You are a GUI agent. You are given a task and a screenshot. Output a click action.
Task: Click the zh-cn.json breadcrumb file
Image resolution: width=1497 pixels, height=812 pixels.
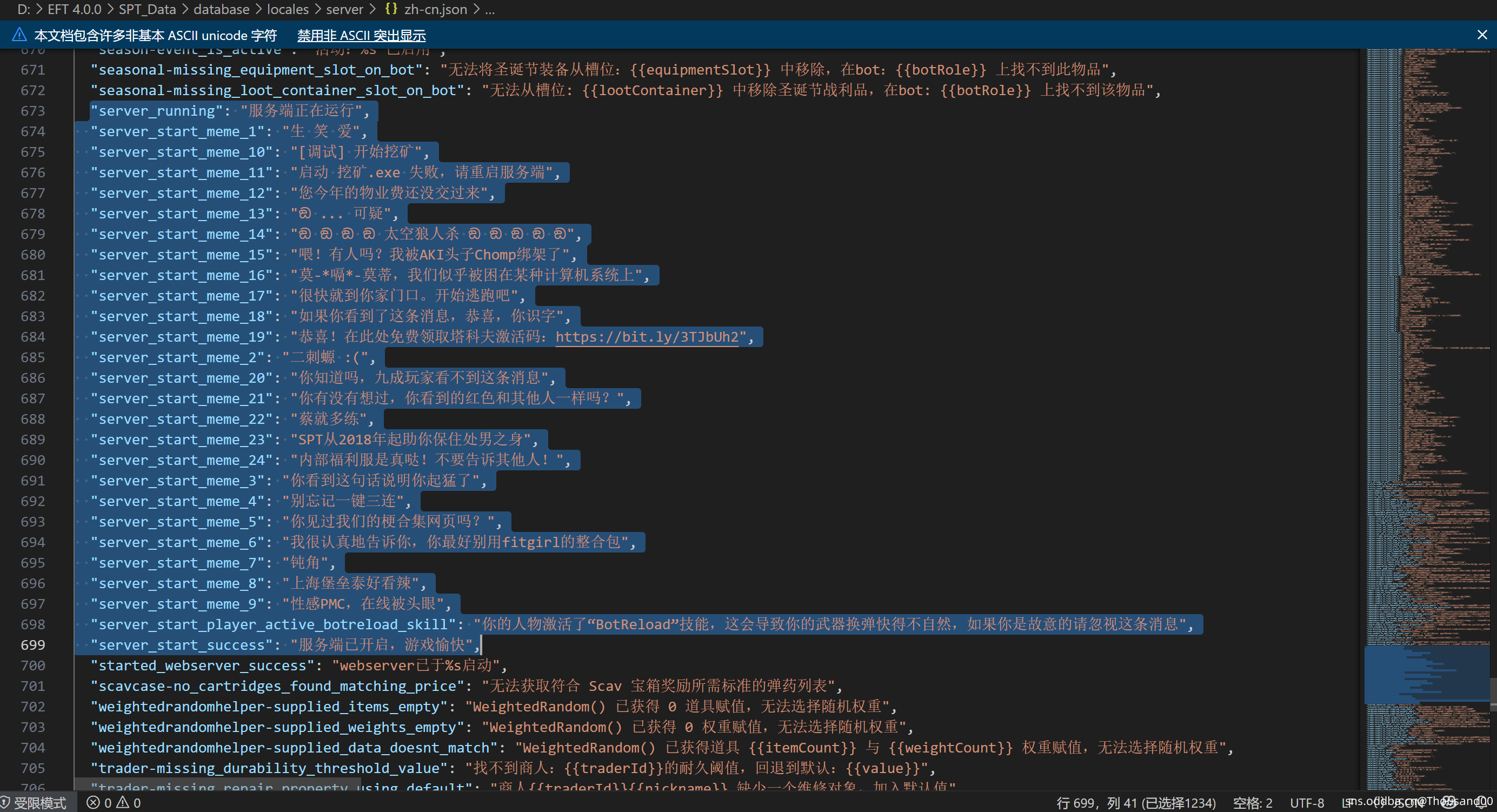(x=436, y=9)
